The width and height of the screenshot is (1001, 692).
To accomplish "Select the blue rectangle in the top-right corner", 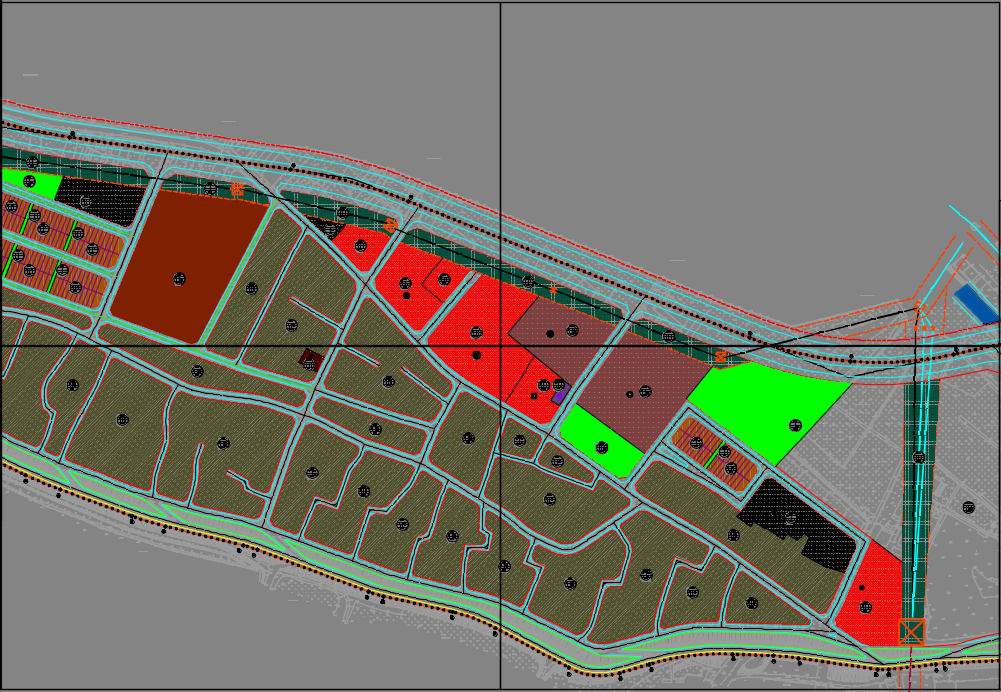I will tap(976, 304).
